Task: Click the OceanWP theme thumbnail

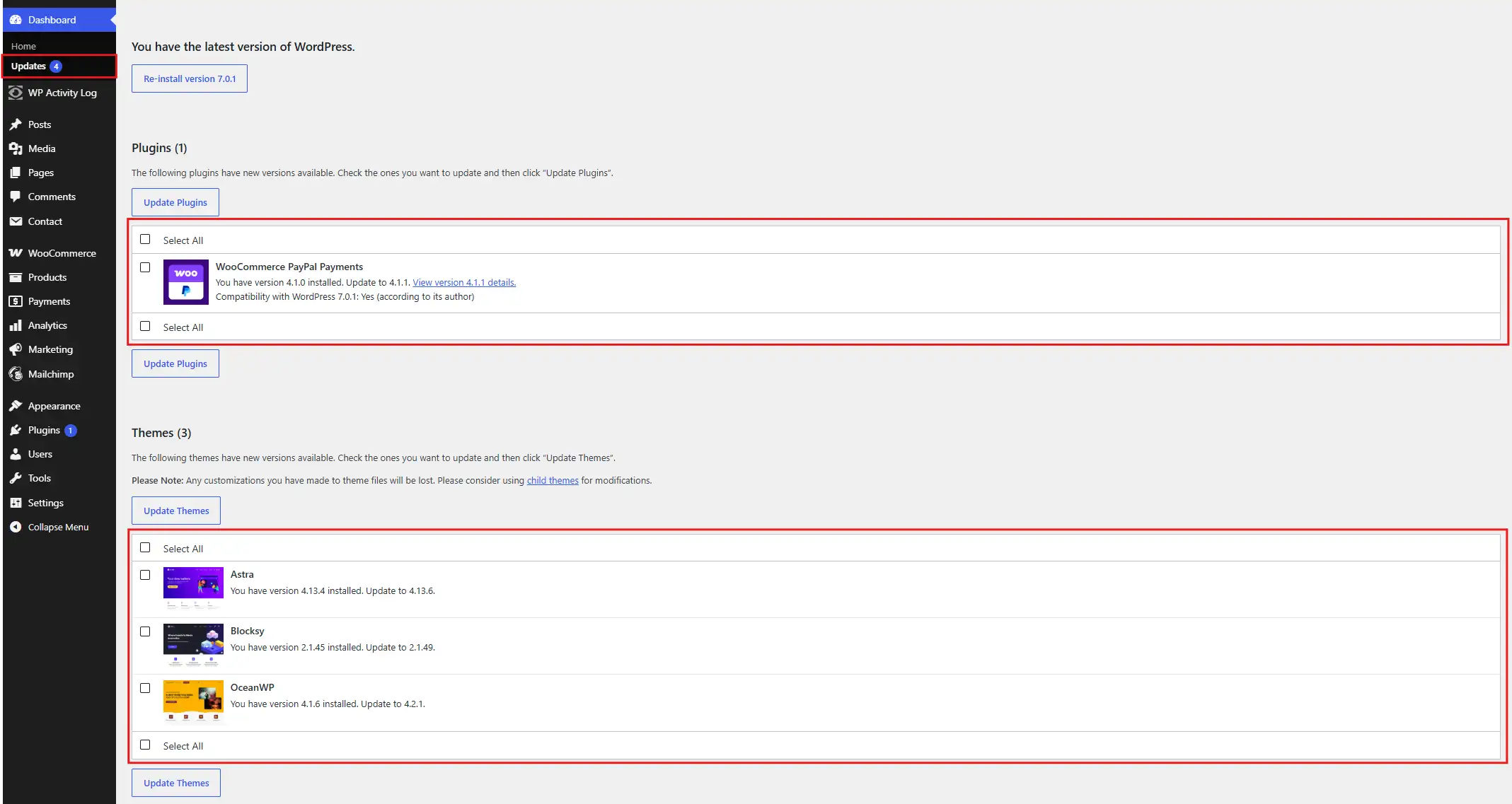Action: click(x=193, y=701)
